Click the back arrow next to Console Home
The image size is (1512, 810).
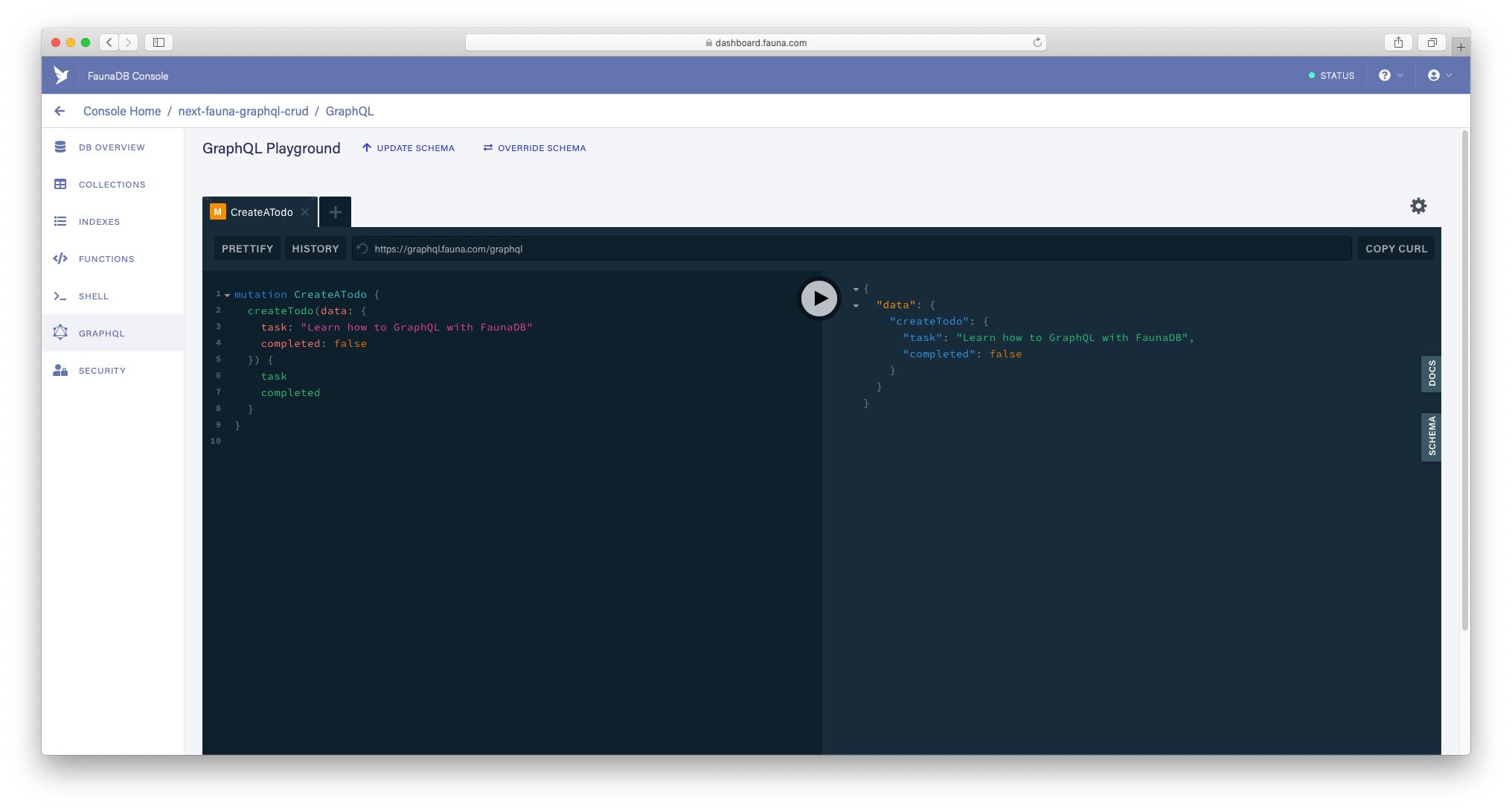pos(60,110)
